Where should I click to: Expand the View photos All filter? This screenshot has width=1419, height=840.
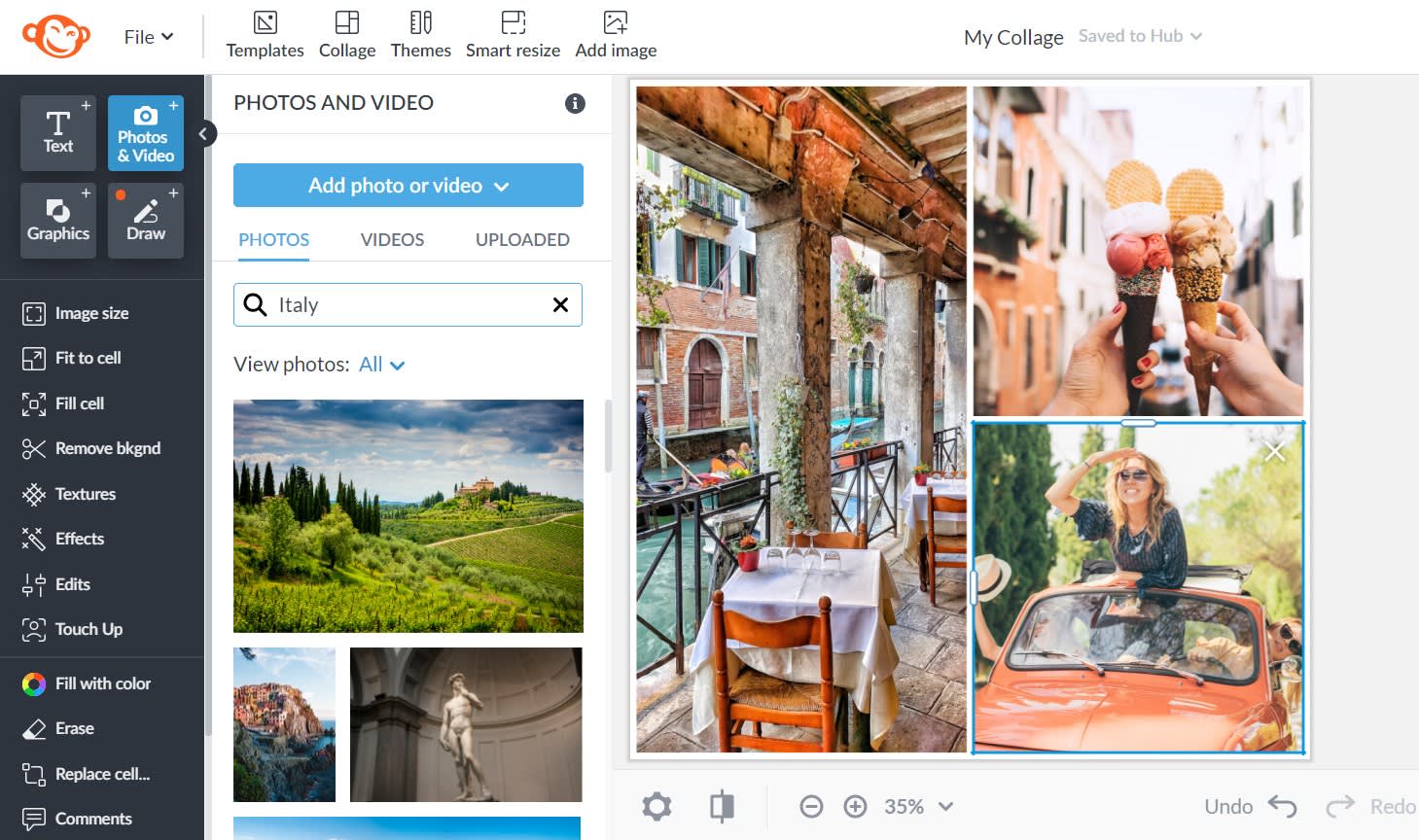pyautogui.click(x=382, y=365)
